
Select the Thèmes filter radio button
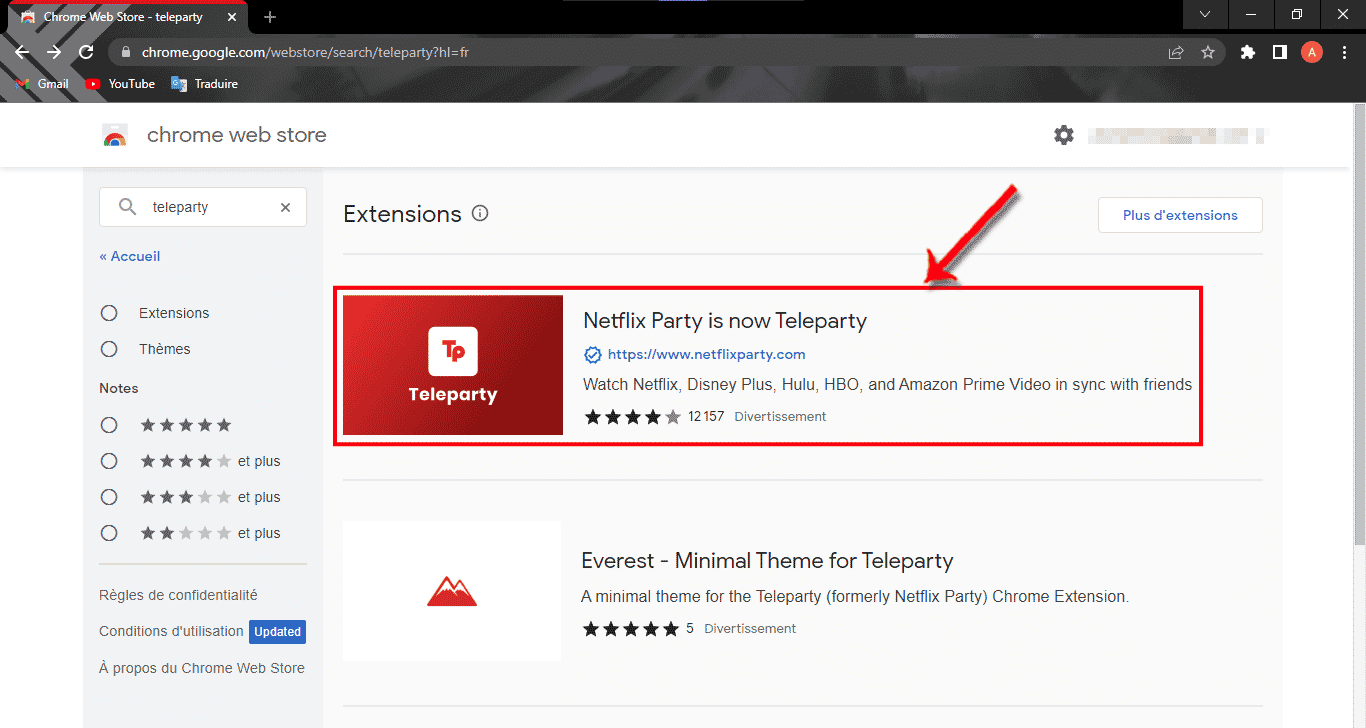tap(109, 349)
